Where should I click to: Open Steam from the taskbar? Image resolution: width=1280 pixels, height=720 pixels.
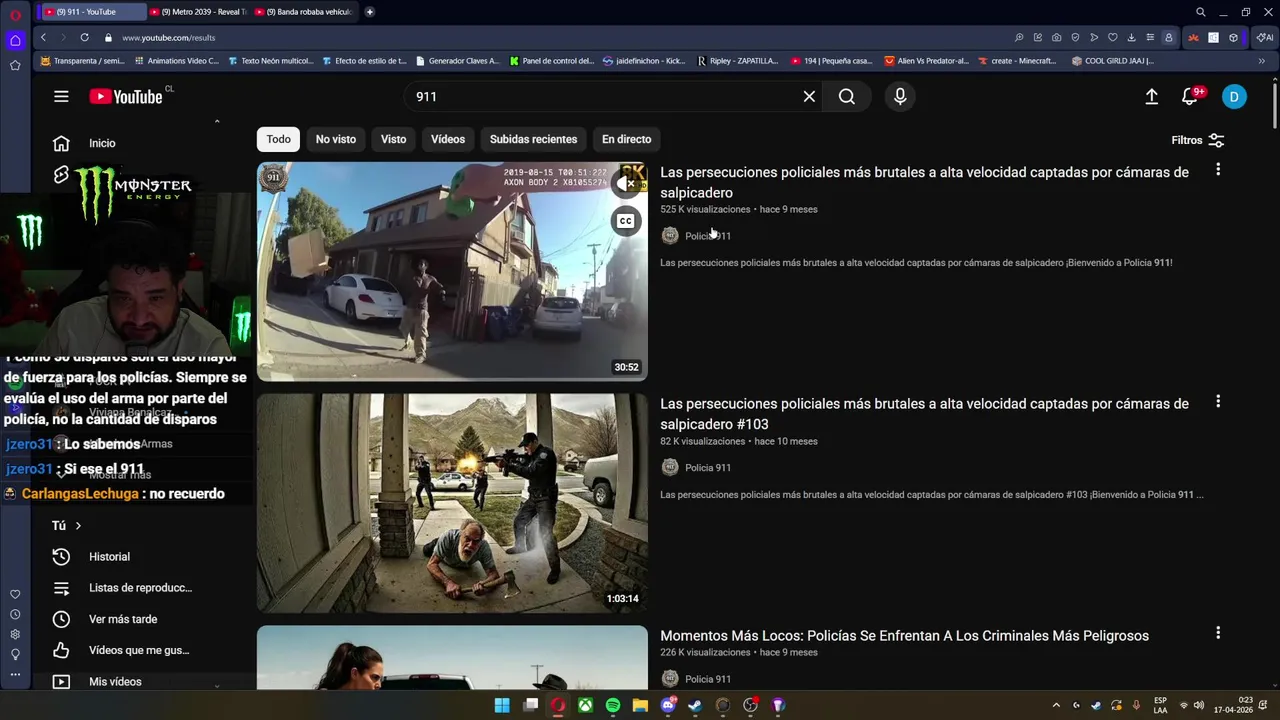click(695, 705)
